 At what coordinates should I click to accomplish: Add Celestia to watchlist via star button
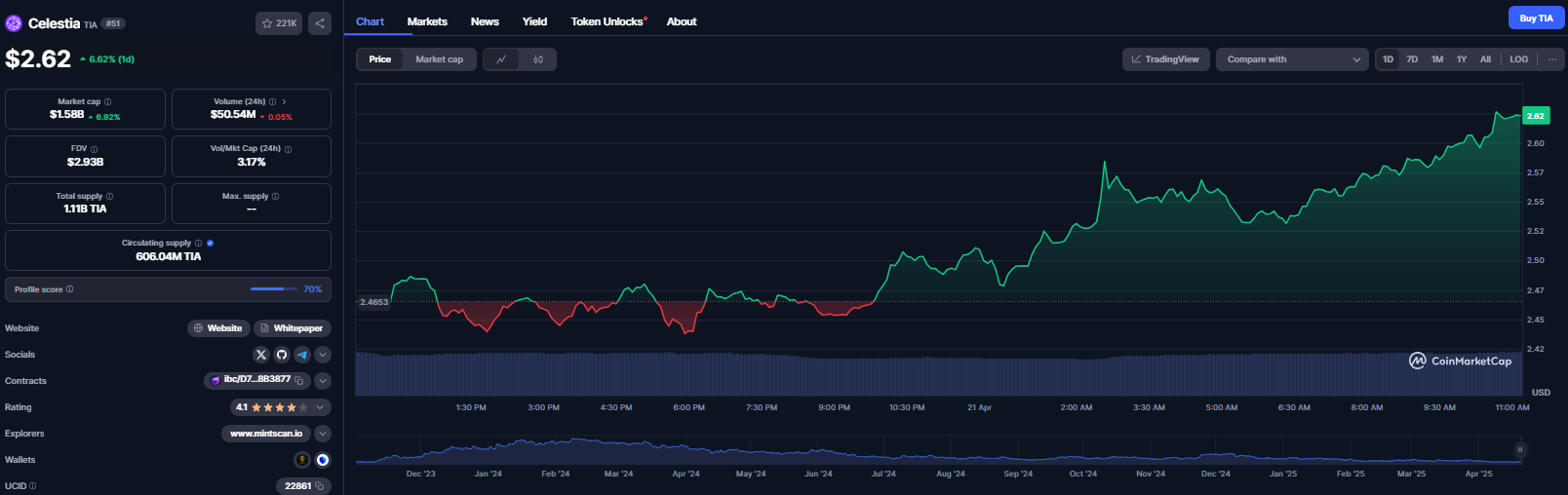pos(279,23)
